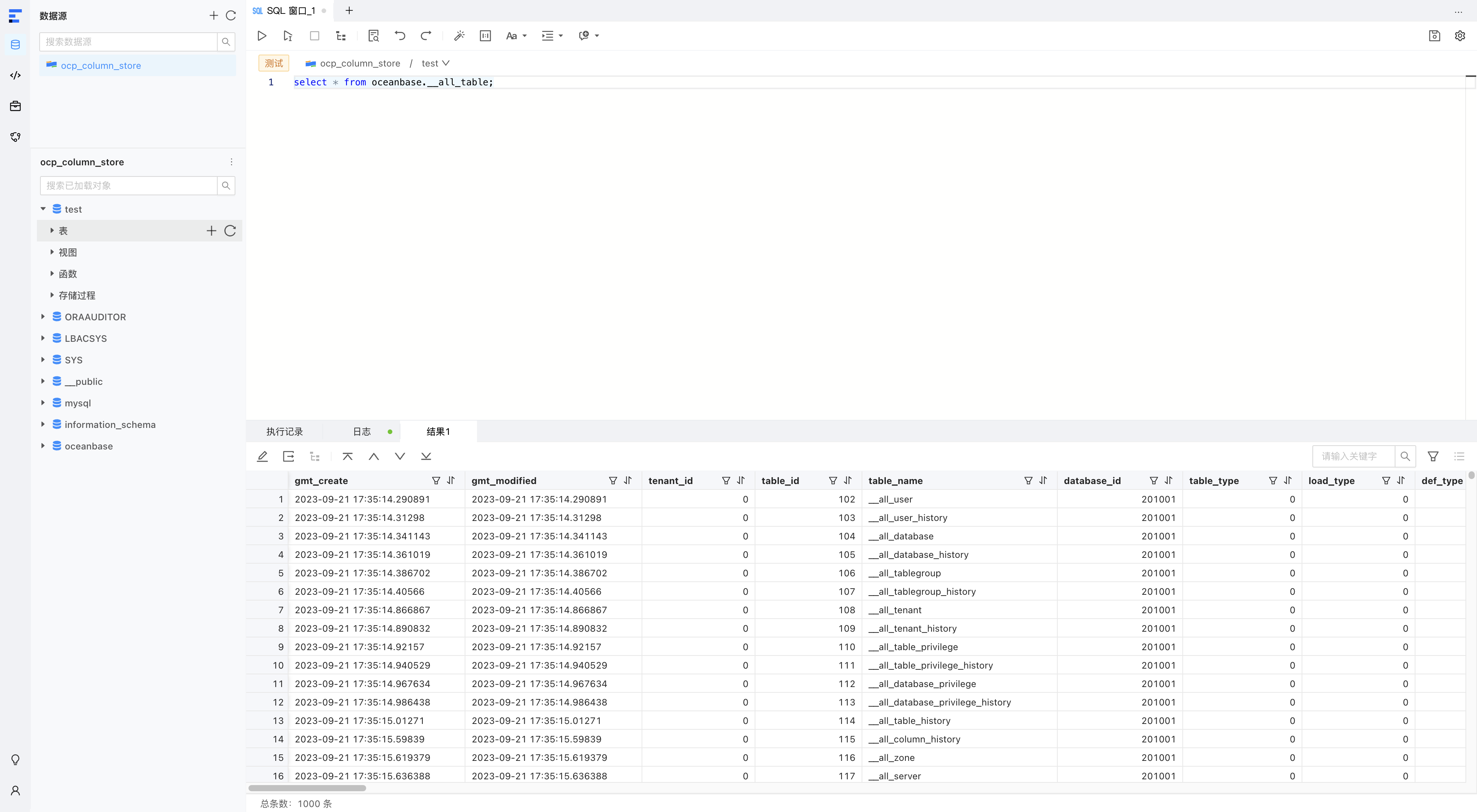1477x812 pixels.
Task: Toggle the column list icon near the result search box
Action: [1459, 456]
